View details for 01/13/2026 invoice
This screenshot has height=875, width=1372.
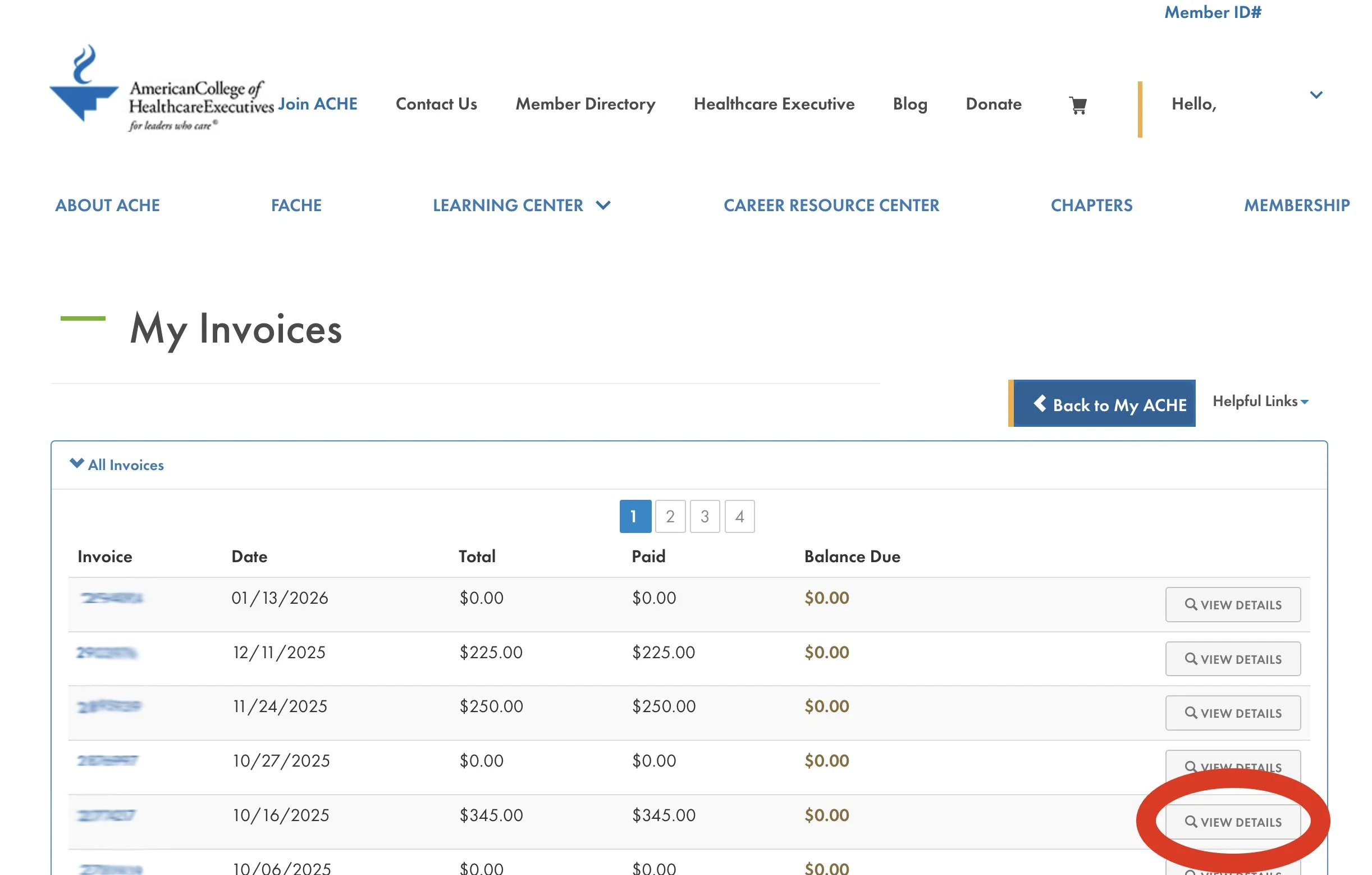click(1232, 604)
